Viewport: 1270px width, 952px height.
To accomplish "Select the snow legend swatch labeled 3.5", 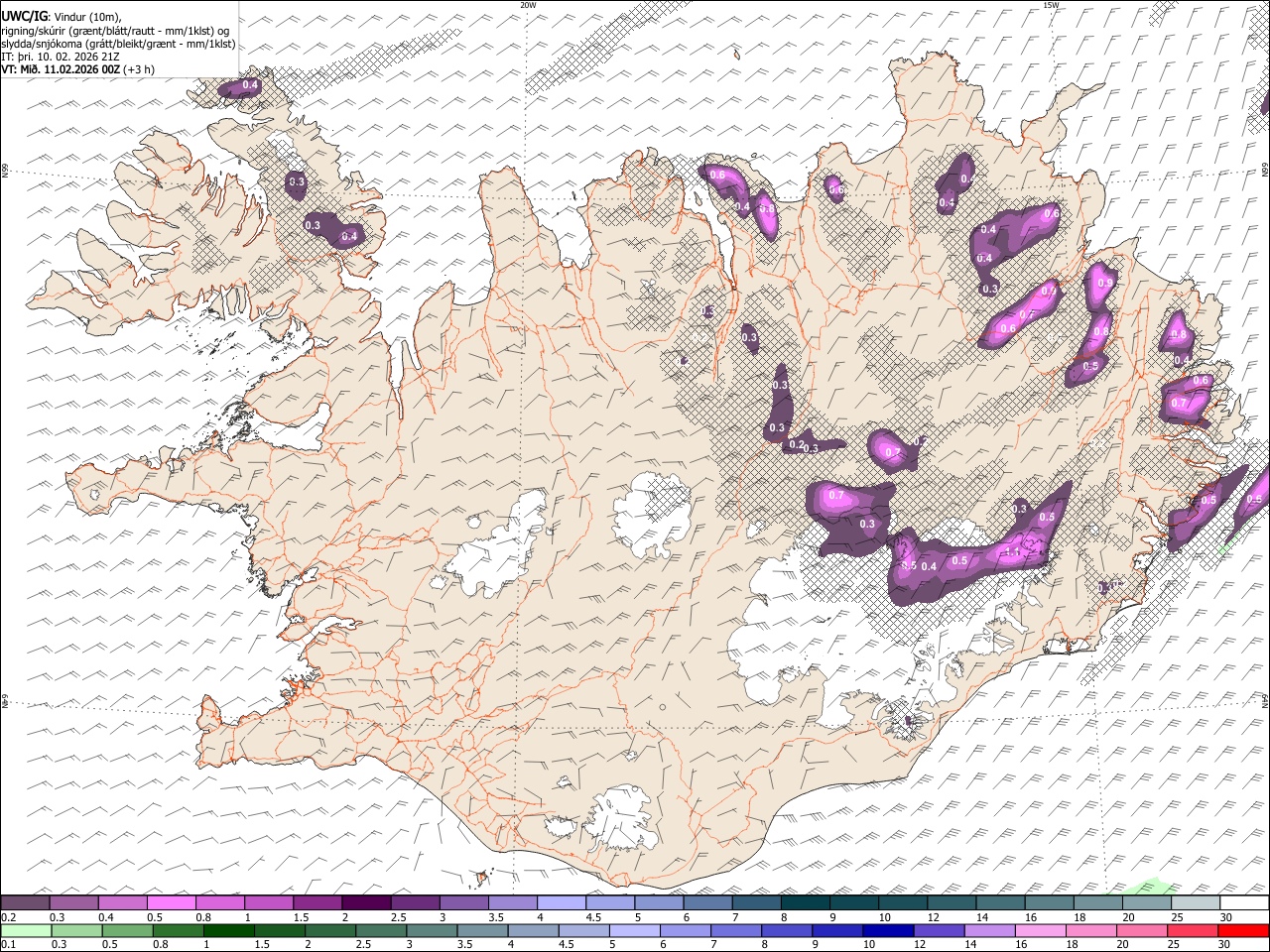I will point(513,902).
